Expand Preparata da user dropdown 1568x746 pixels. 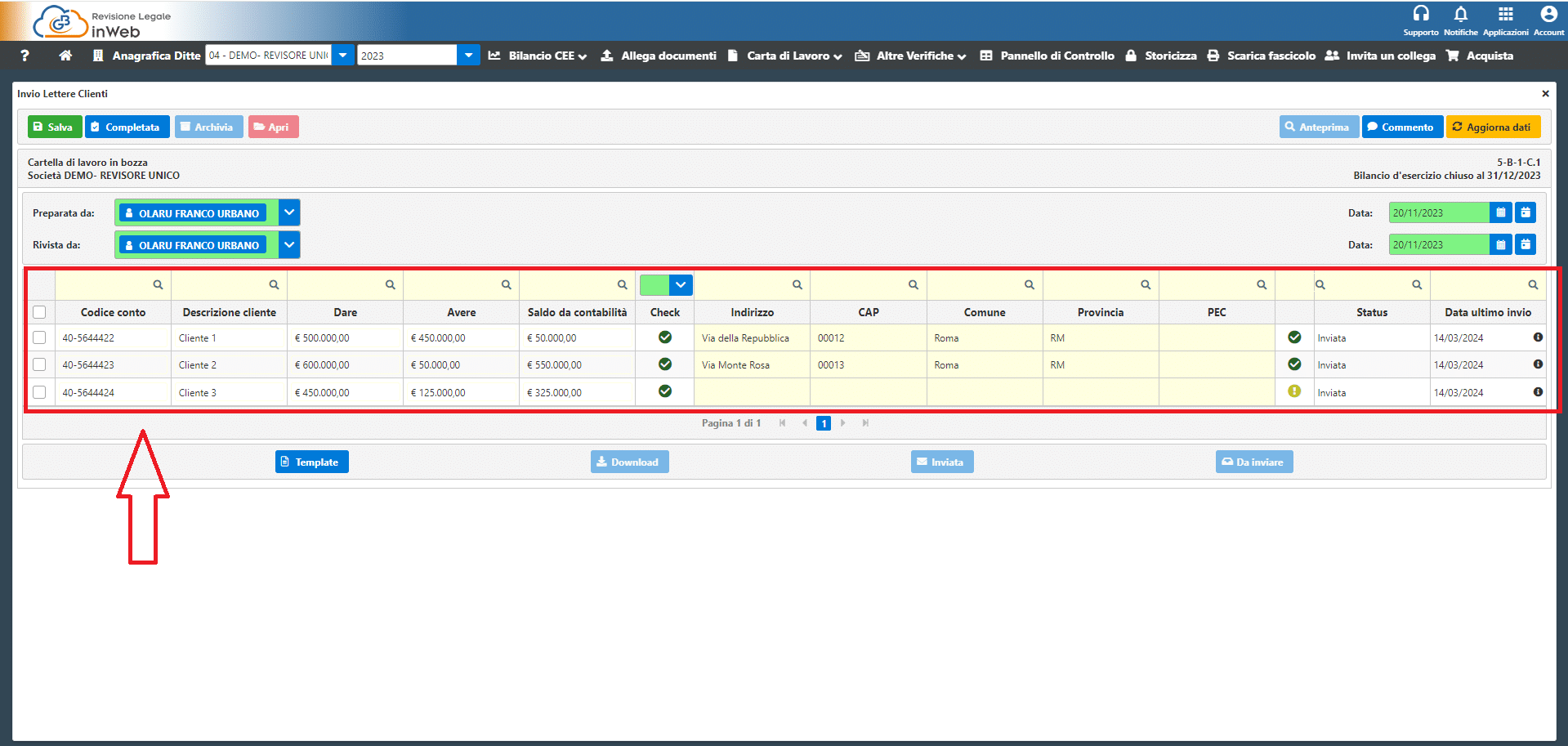(x=289, y=212)
